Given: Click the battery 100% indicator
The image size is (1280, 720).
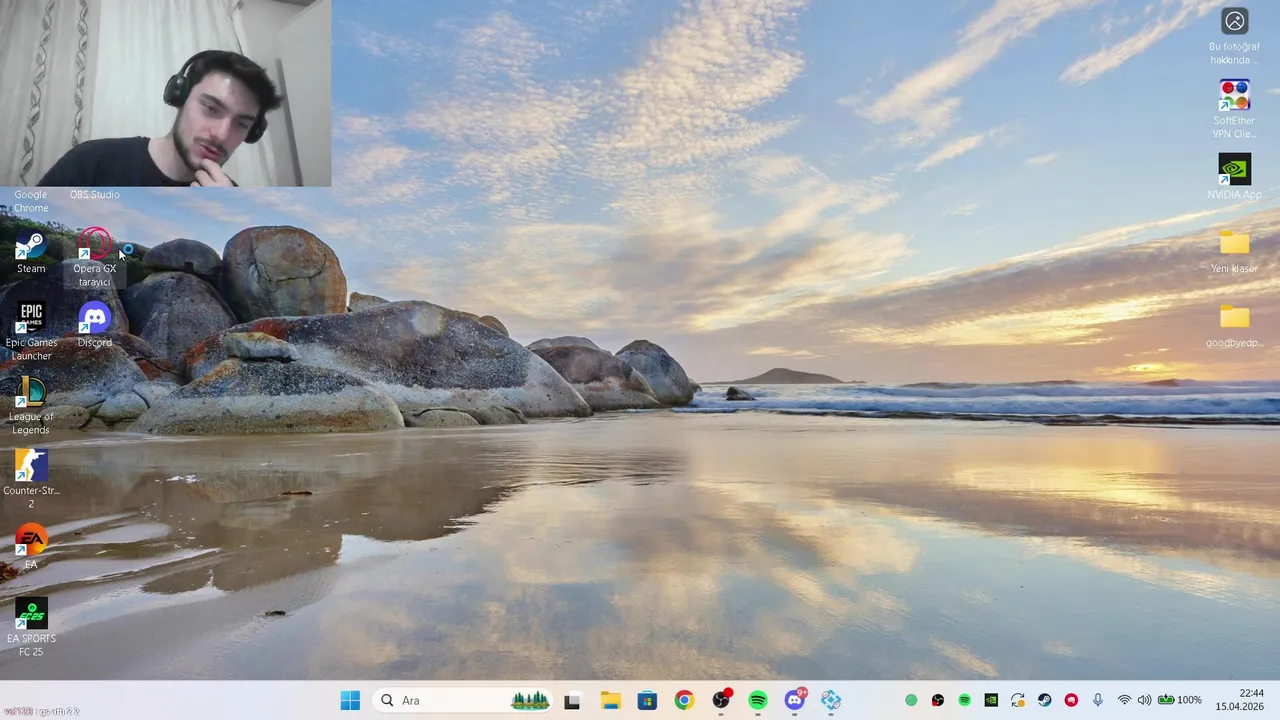Looking at the screenshot, I should (1180, 700).
